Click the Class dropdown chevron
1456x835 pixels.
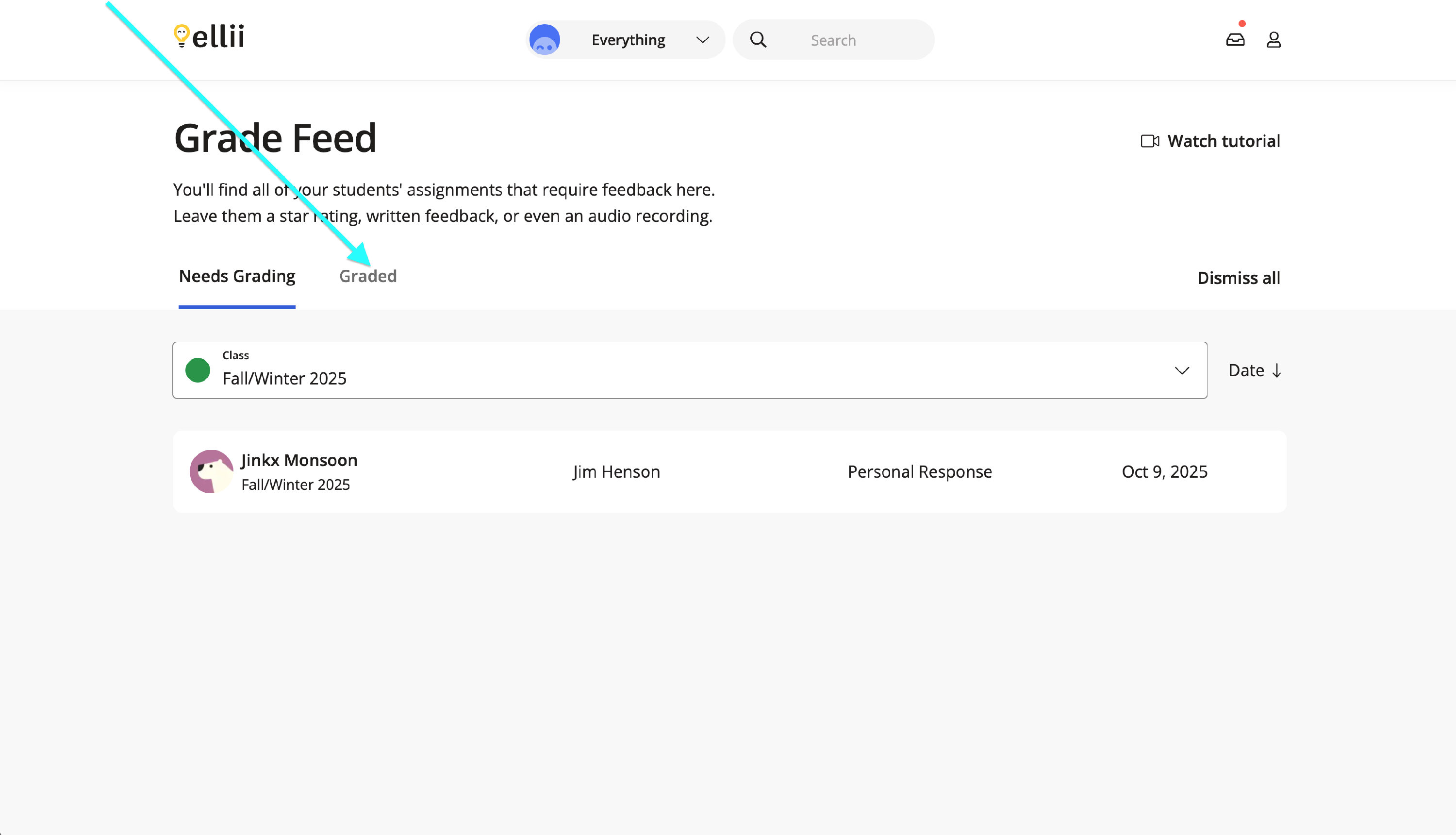click(x=1181, y=370)
